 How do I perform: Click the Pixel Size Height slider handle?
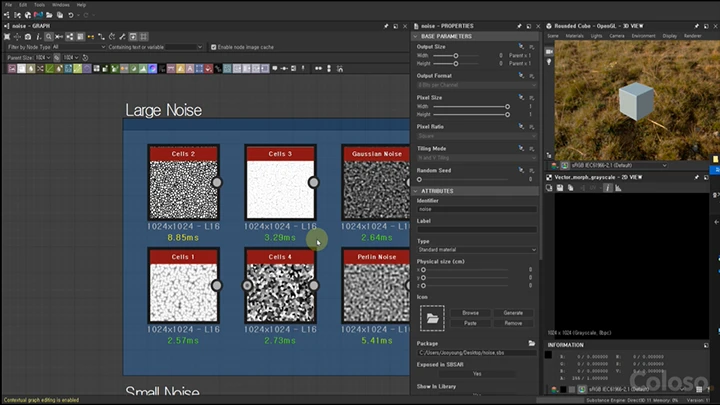(507, 115)
